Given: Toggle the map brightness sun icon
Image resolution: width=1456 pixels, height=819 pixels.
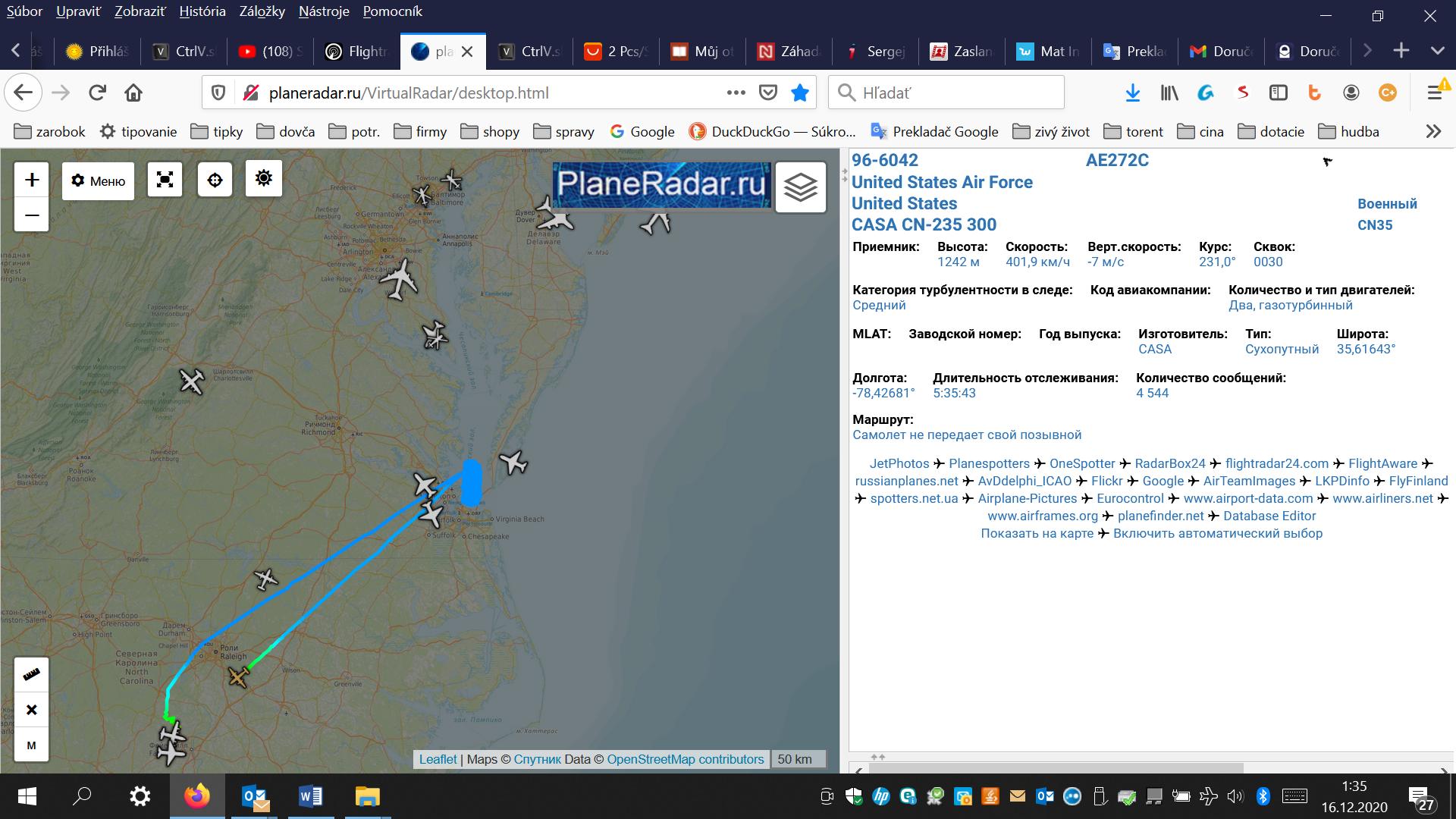Looking at the screenshot, I should [x=263, y=179].
